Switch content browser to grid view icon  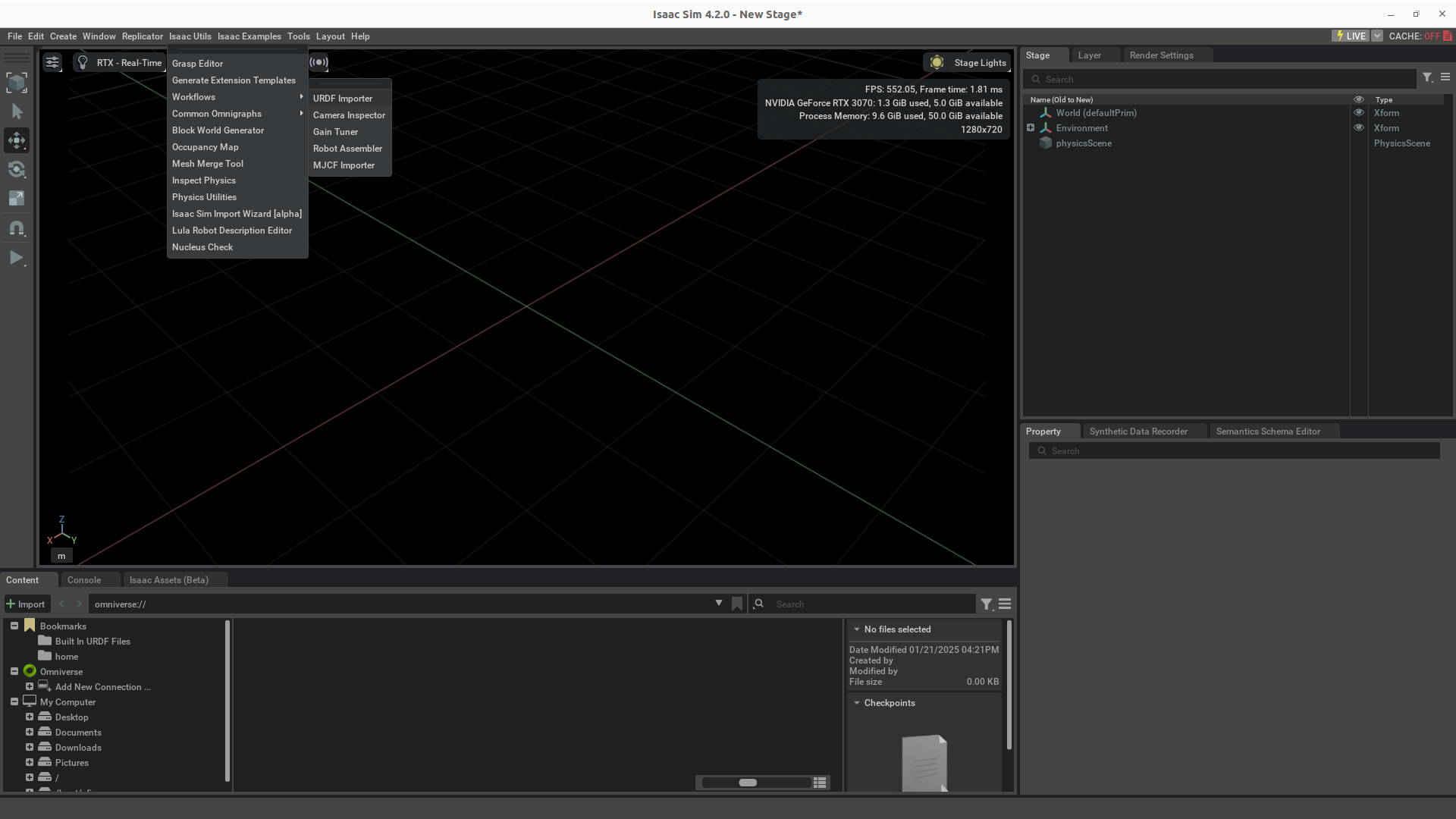click(x=820, y=783)
